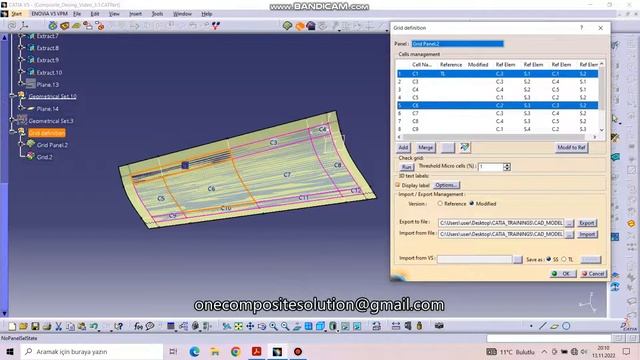Expand the Extract.10 tree node
The width and height of the screenshot is (640, 360).
pos(22,72)
